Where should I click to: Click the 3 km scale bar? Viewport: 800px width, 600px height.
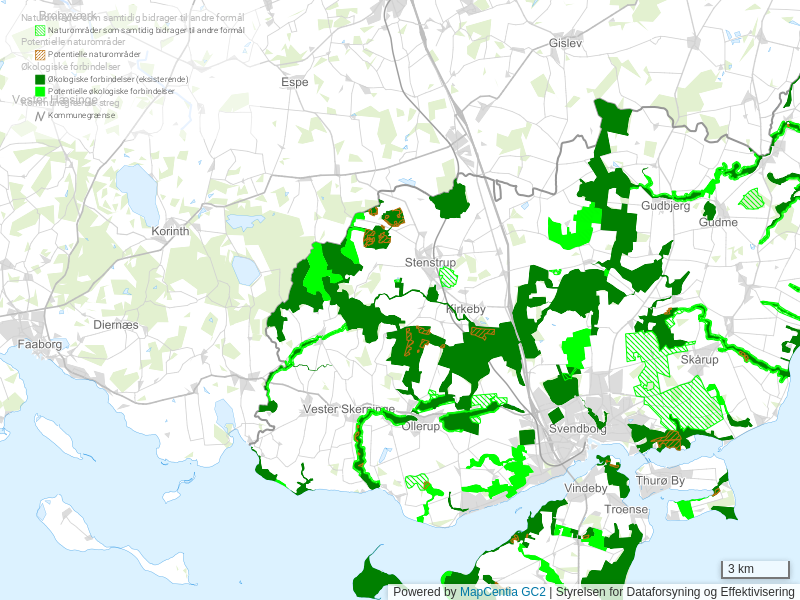755,570
